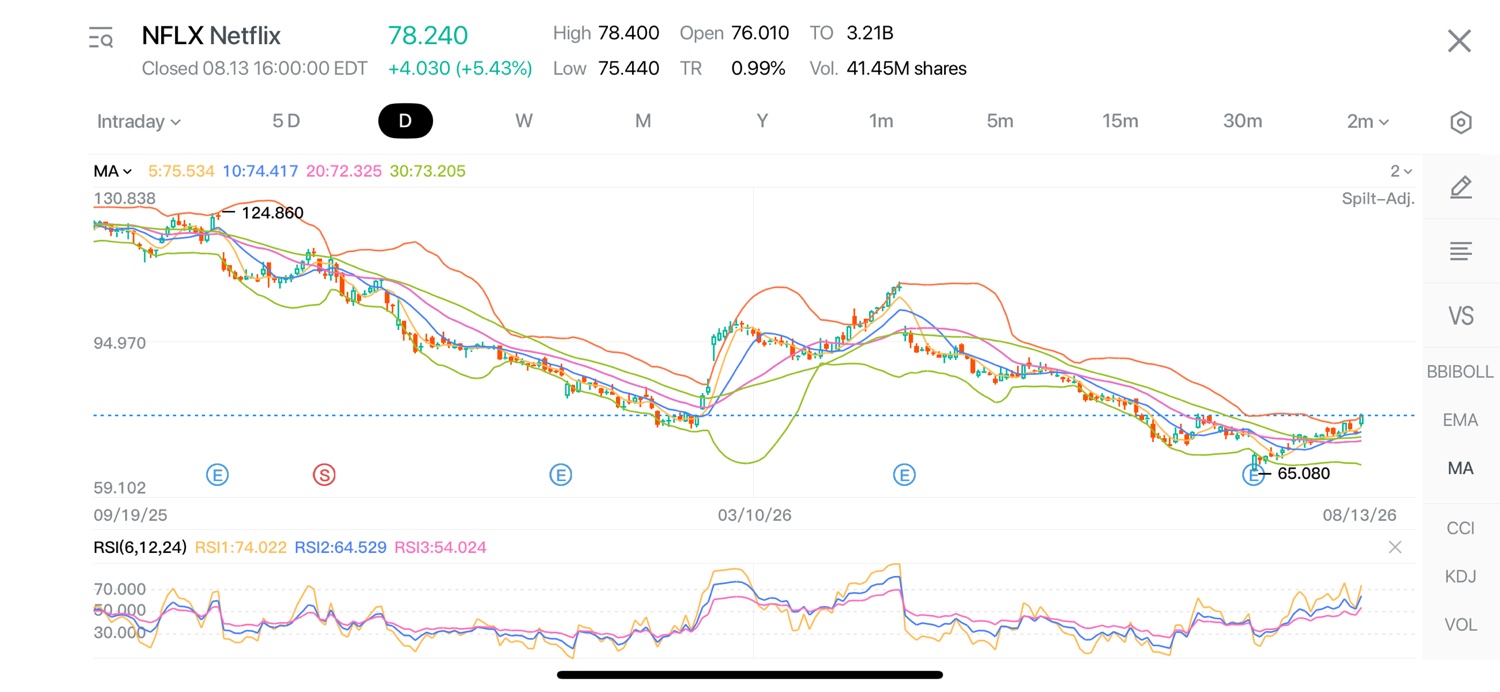Expand the Intraday dropdown
This screenshot has height=692, width=1500.
[x=139, y=121]
